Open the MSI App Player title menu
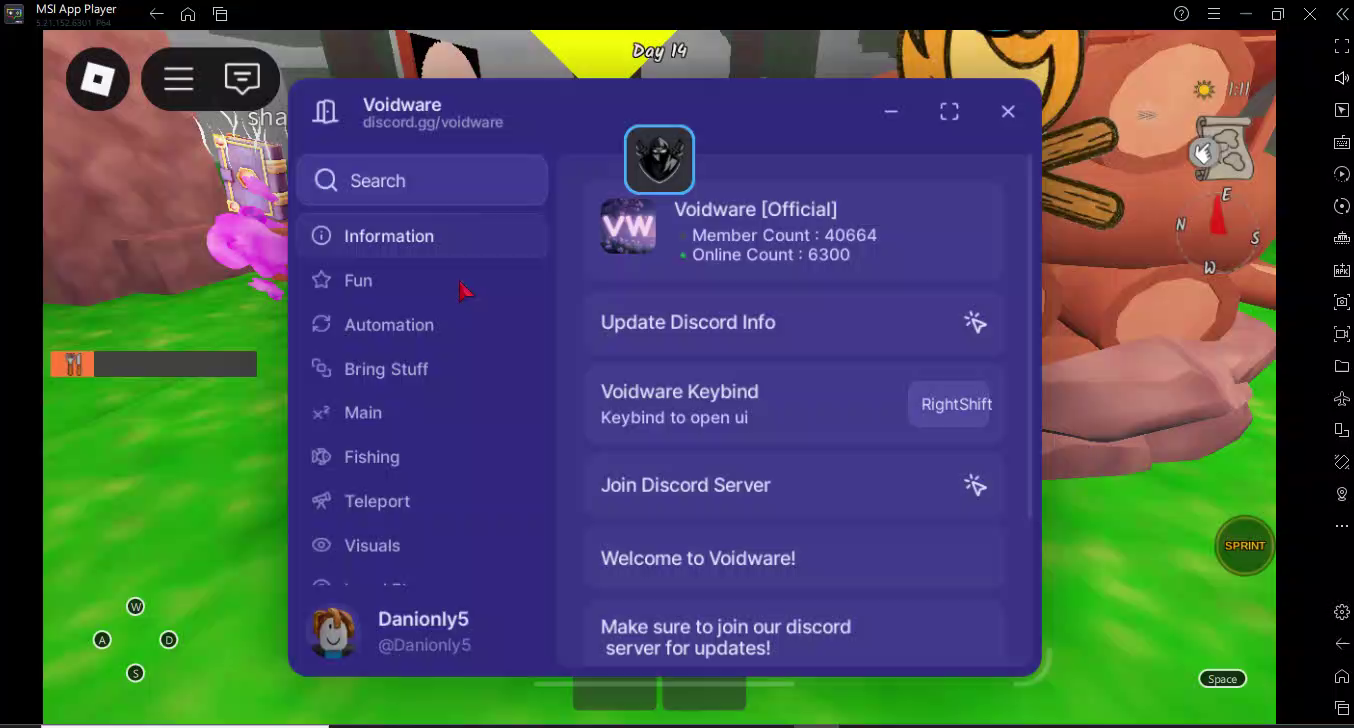 click(1213, 14)
